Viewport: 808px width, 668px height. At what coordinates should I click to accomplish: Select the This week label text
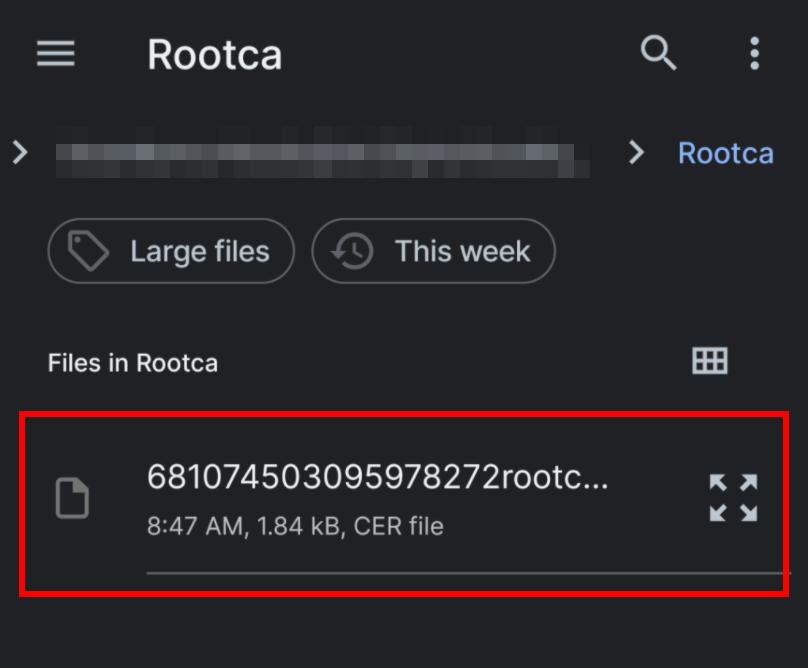[462, 252]
